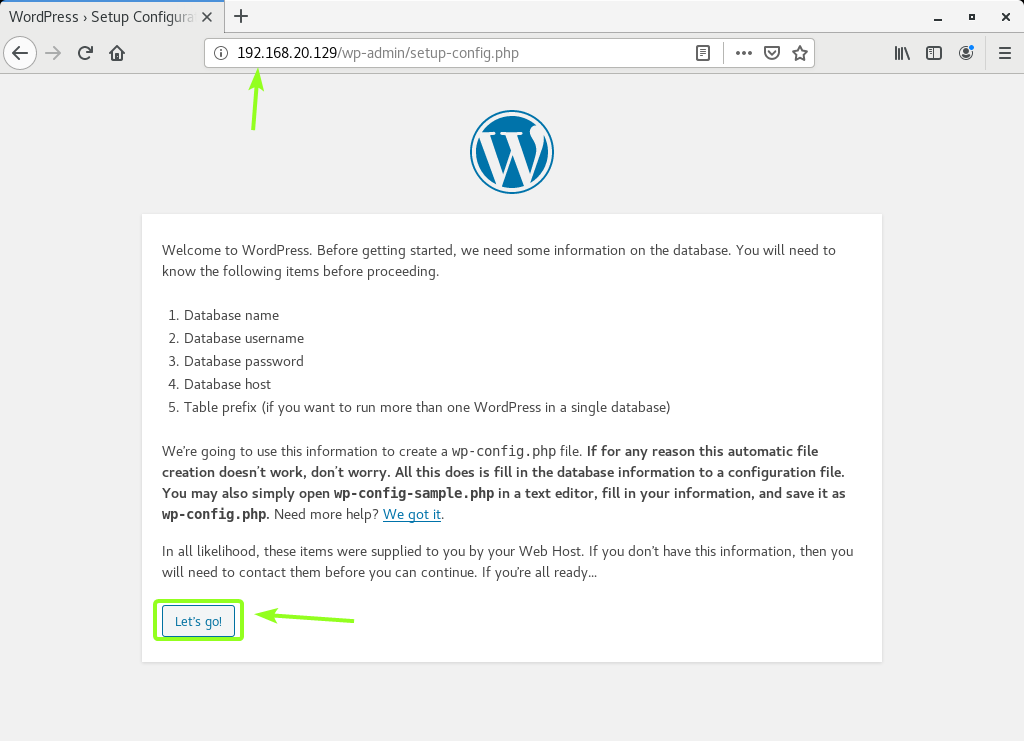Open the Library menu
1024x741 pixels.
(x=902, y=53)
